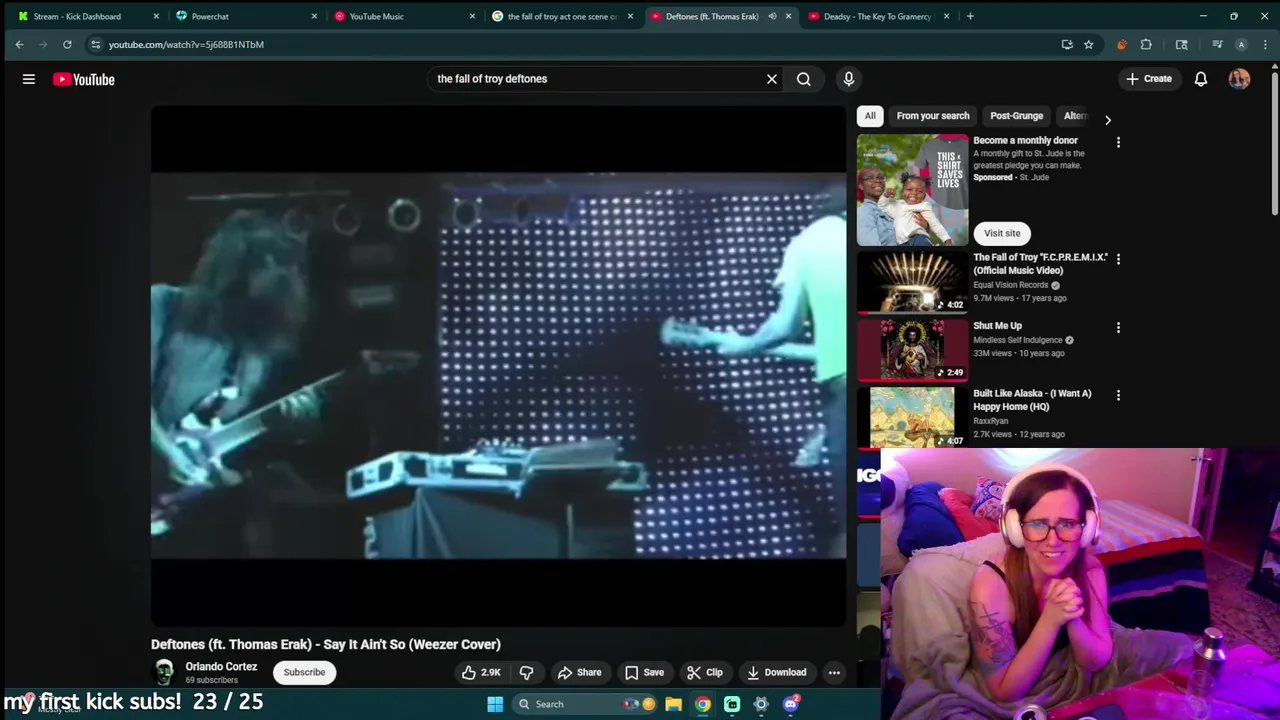The height and width of the screenshot is (720, 1280).
Task: Switch to the Deadsy - The Key To Gramercy tab
Action: (877, 16)
